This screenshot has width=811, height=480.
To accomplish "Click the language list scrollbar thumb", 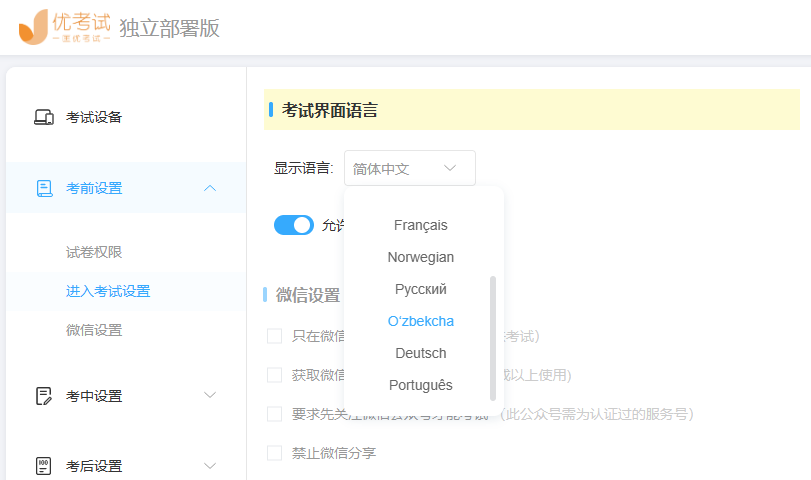I will 493,338.
